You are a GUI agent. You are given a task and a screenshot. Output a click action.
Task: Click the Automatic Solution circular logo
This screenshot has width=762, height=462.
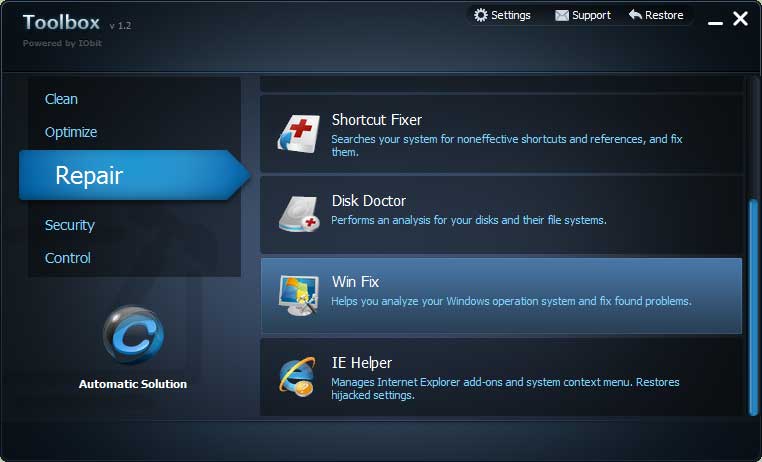click(x=133, y=334)
